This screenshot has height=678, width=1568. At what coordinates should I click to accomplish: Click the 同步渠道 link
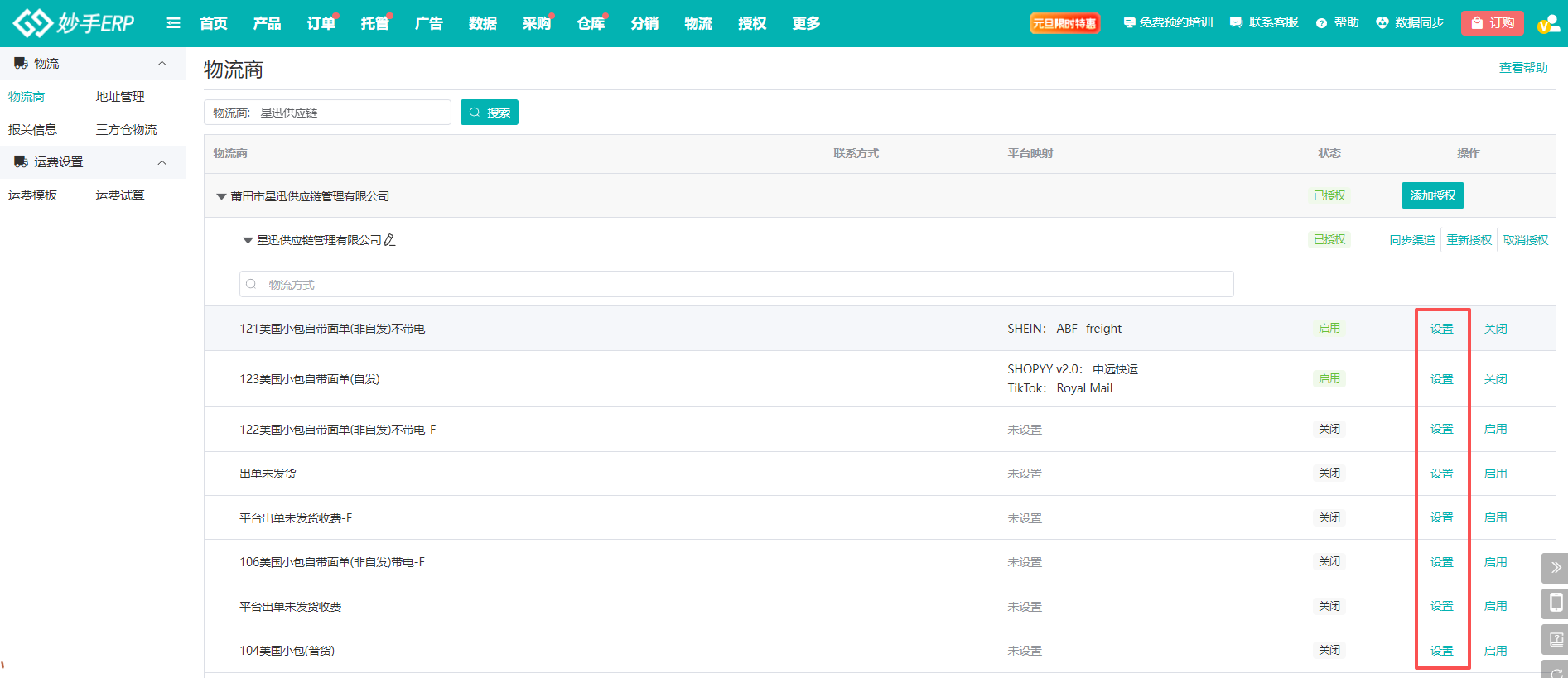tap(1411, 240)
